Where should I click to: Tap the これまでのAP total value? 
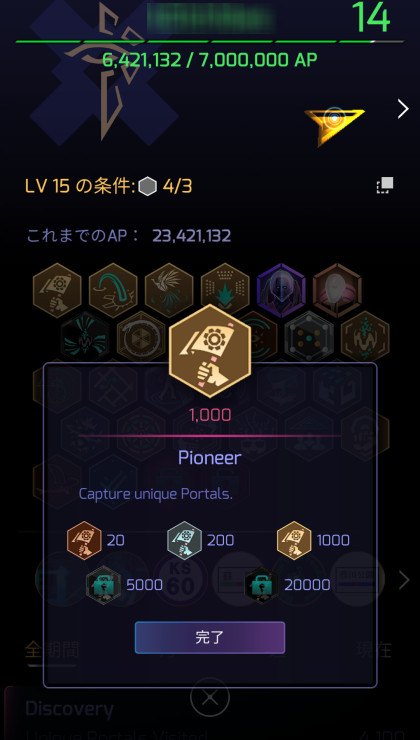point(192,235)
